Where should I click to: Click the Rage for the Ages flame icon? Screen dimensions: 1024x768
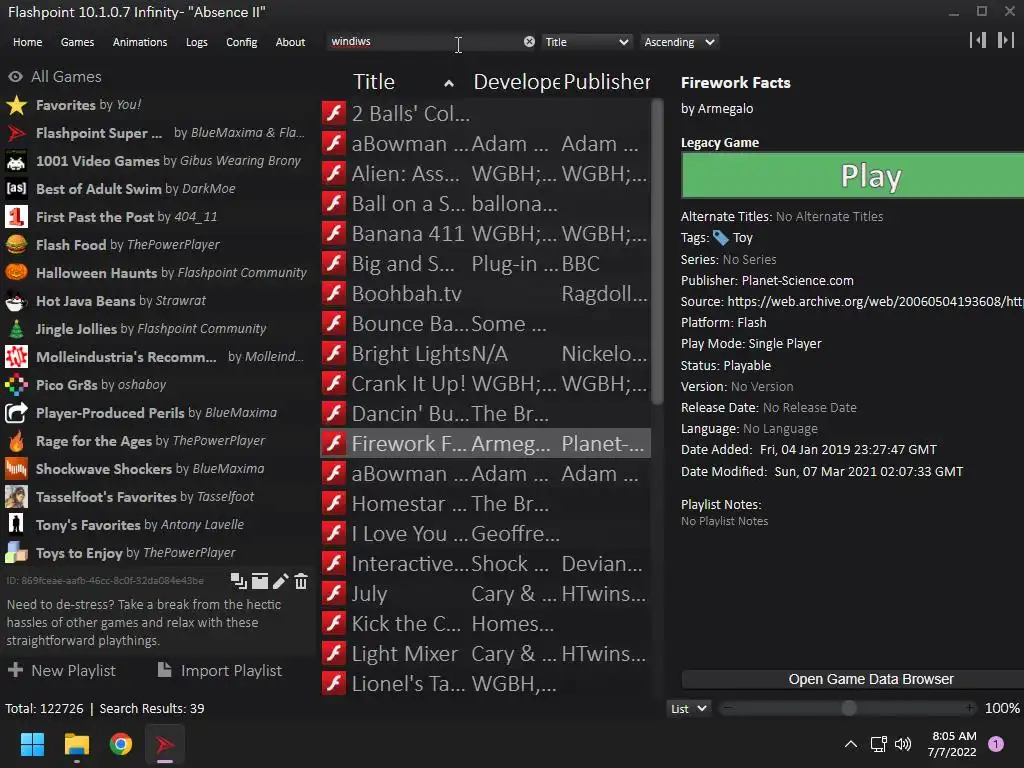pyautogui.click(x=16, y=441)
